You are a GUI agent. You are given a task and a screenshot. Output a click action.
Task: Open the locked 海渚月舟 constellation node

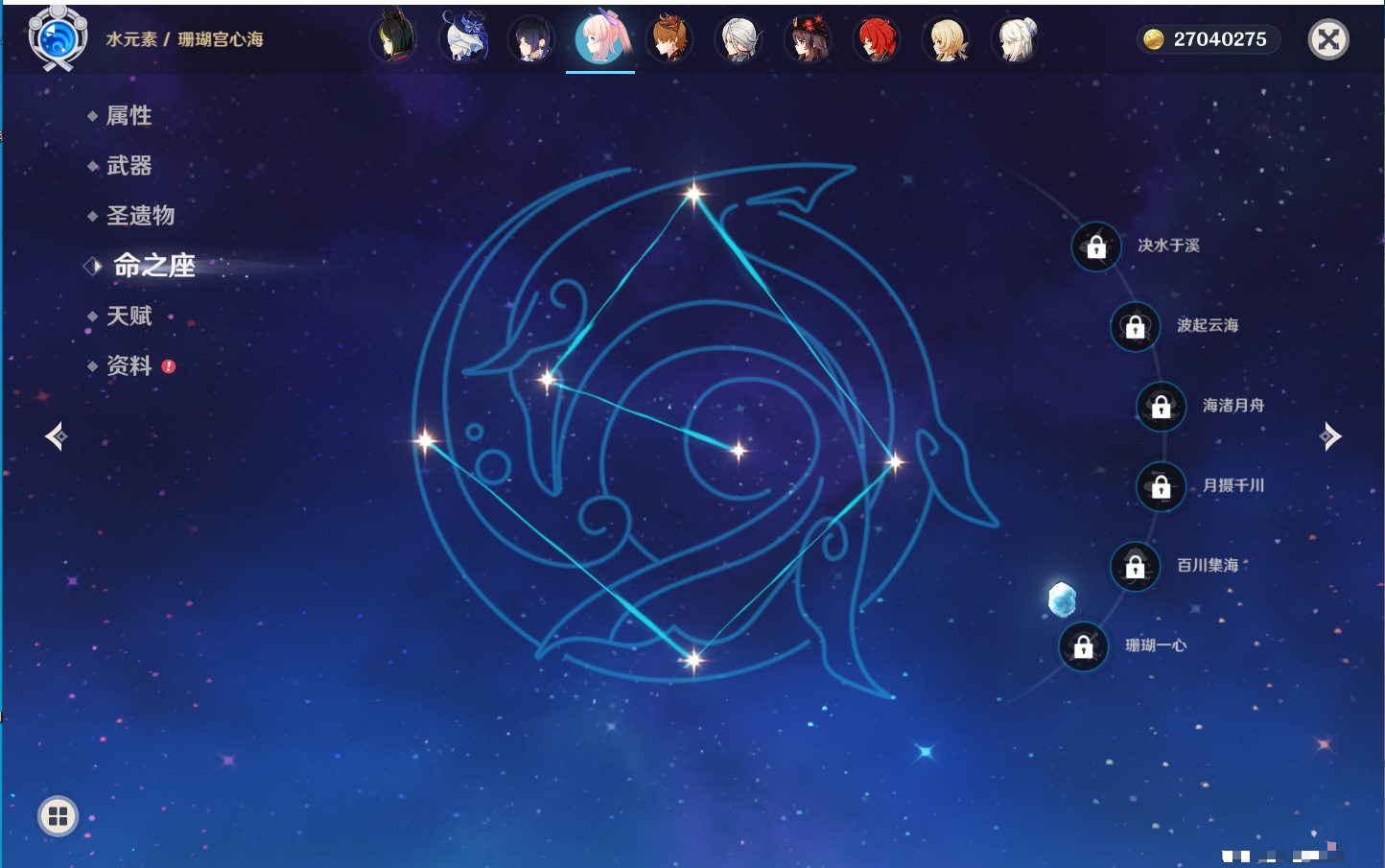point(1161,407)
